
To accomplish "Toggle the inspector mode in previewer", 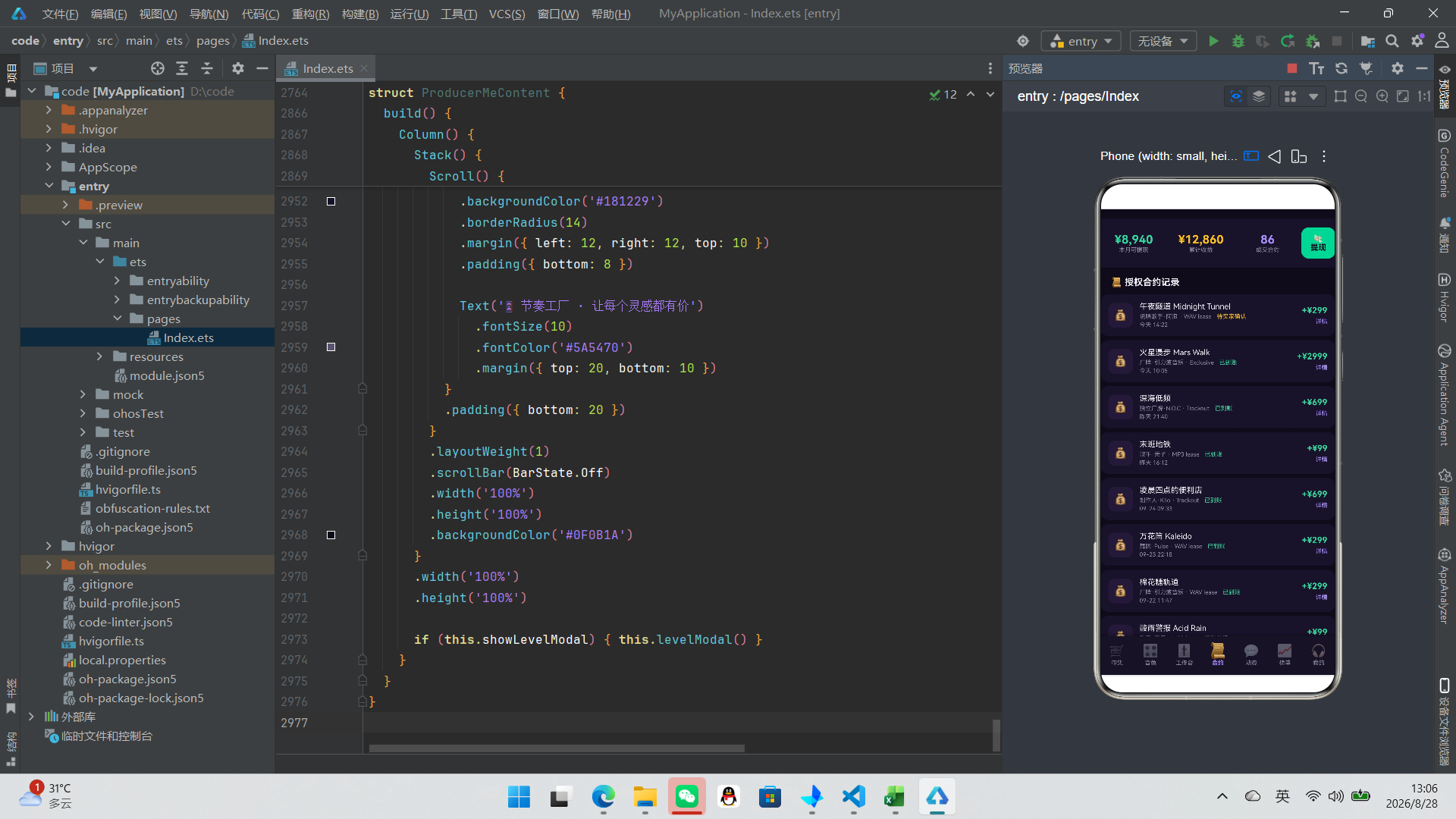I will (x=1236, y=96).
